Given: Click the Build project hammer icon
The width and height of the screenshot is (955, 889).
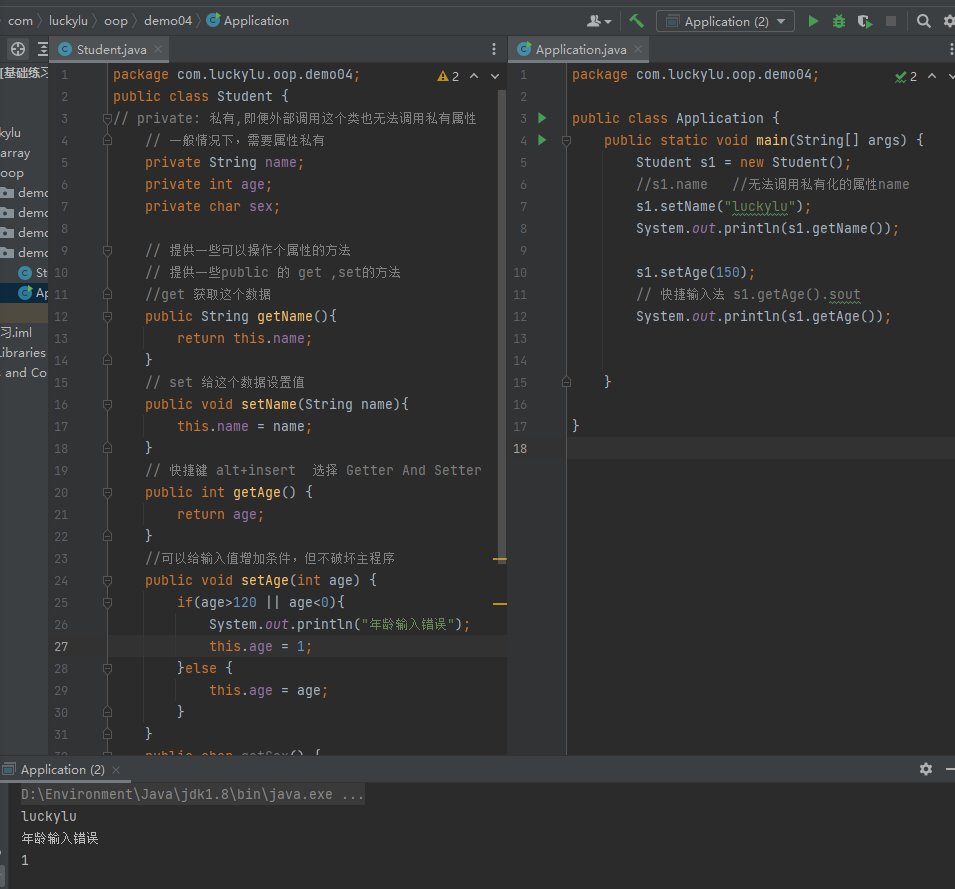Looking at the screenshot, I should (636, 21).
